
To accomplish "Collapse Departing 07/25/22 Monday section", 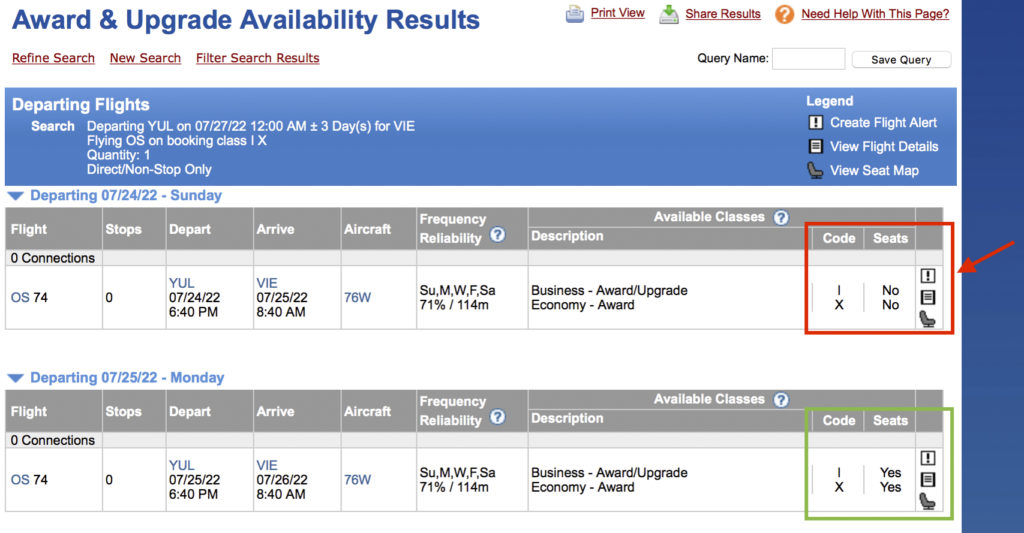I will pos(15,378).
